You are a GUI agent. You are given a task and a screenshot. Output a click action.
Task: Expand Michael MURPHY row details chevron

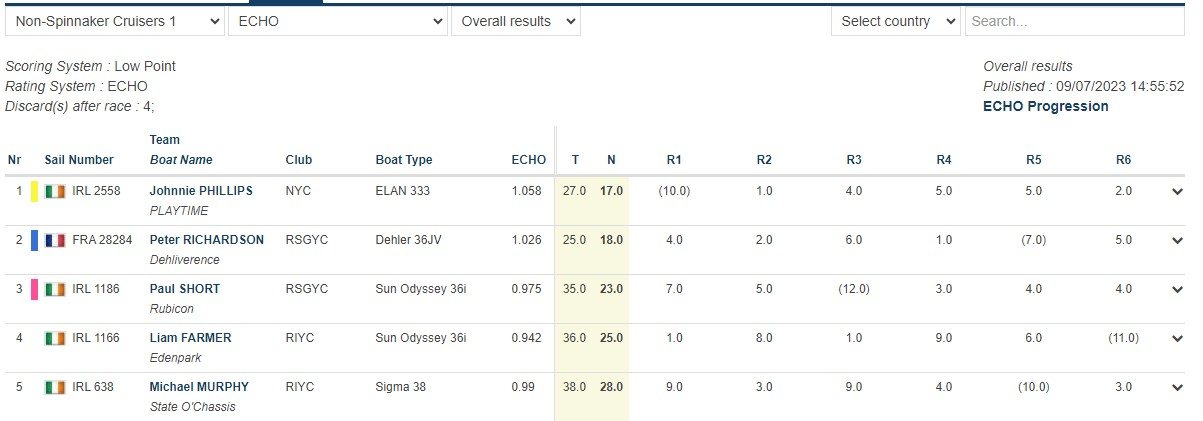1177,388
